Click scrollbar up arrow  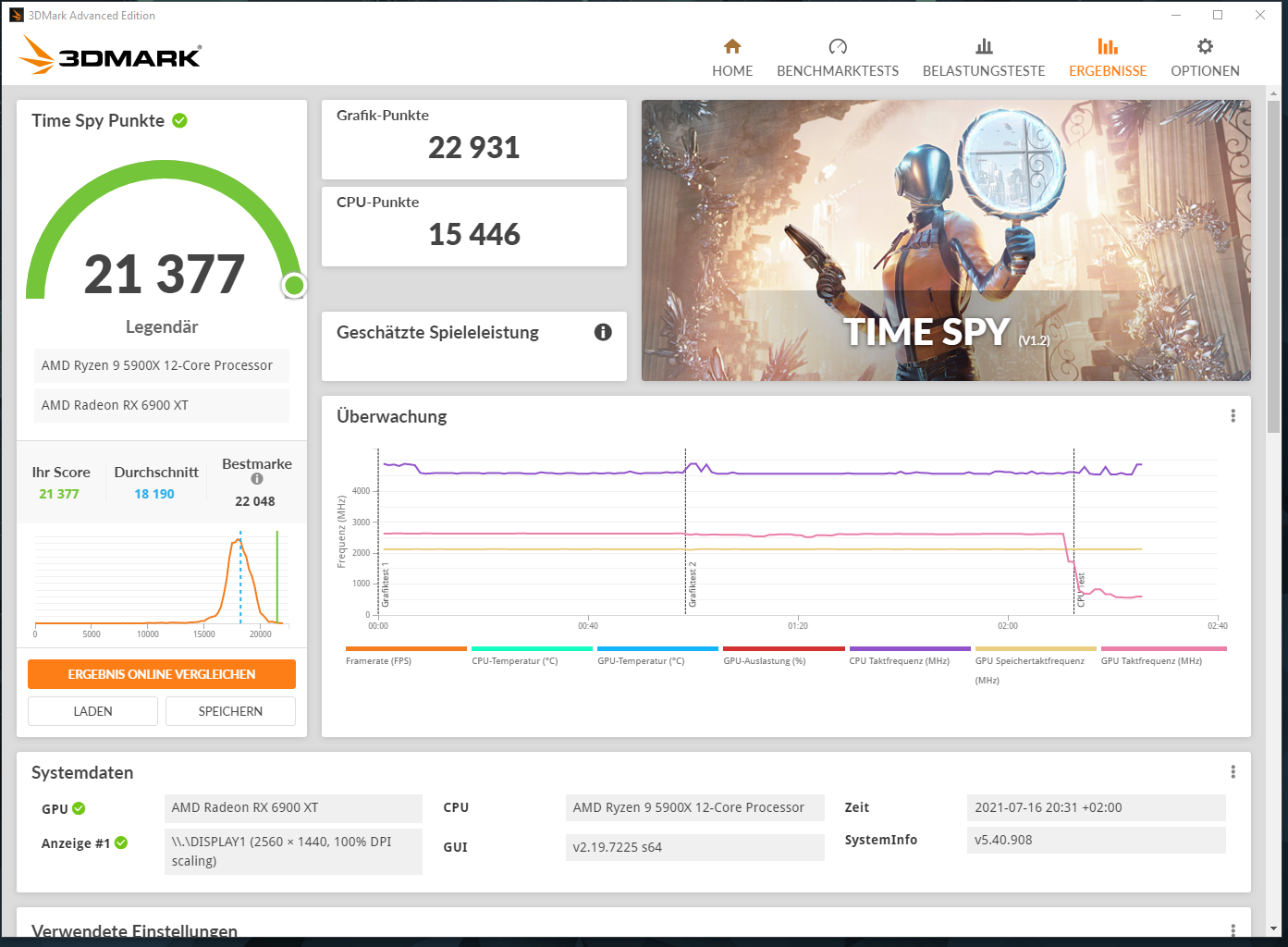pyautogui.click(x=1274, y=93)
